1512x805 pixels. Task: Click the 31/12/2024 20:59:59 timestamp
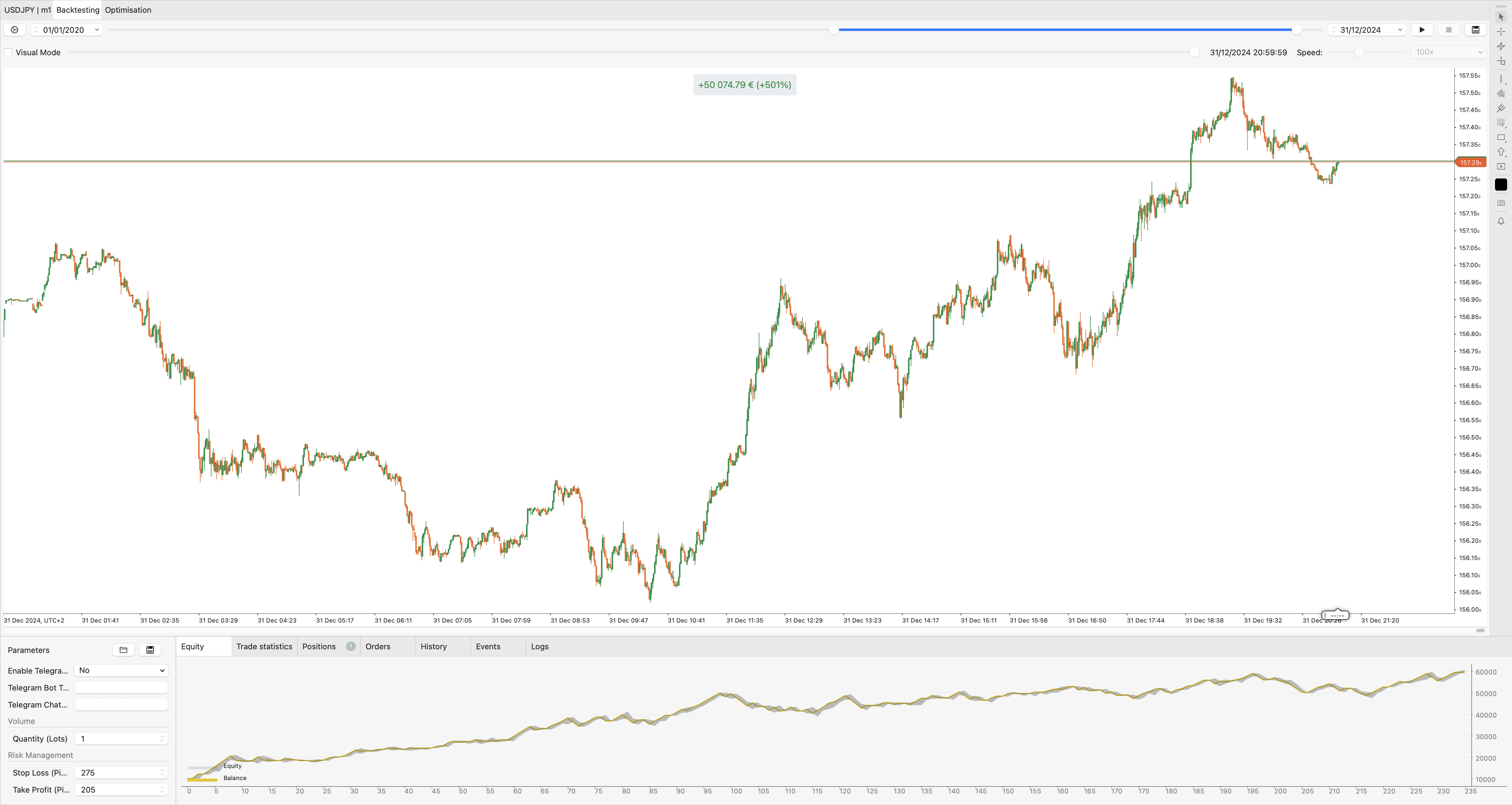coord(1248,52)
